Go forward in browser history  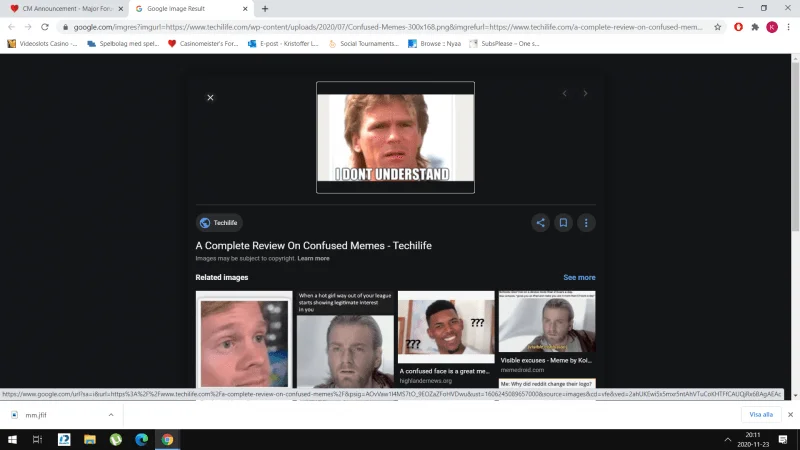pyautogui.click(x=28, y=27)
